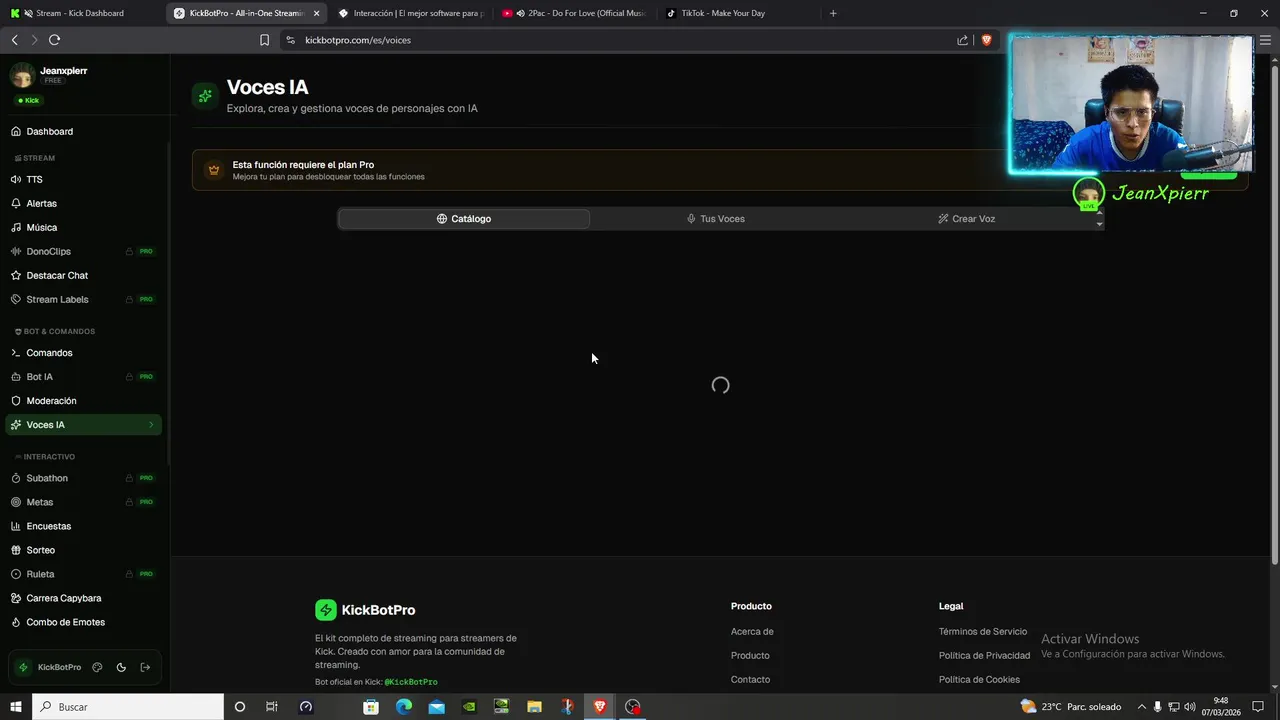Screen dimensions: 1280x720
Task: Go back to the previous page
Action: (14, 40)
